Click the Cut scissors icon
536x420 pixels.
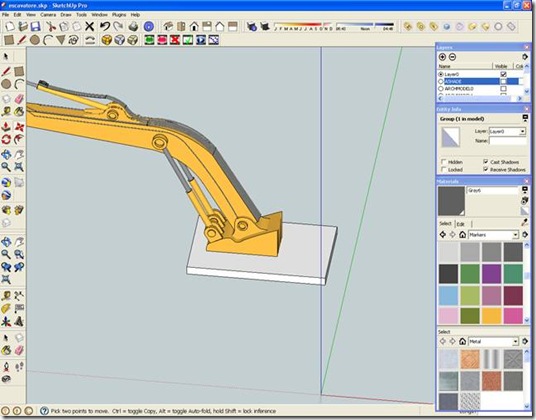51,26
